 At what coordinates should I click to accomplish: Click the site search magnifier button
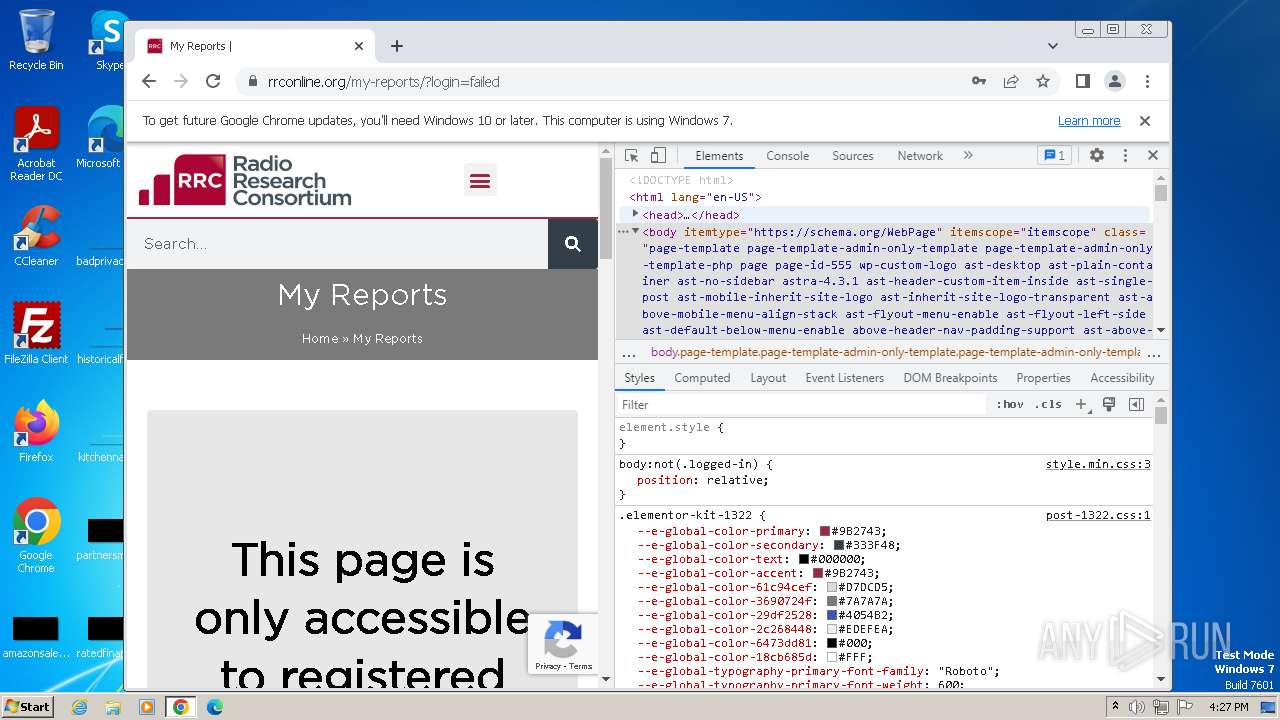pyautogui.click(x=573, y=244)
